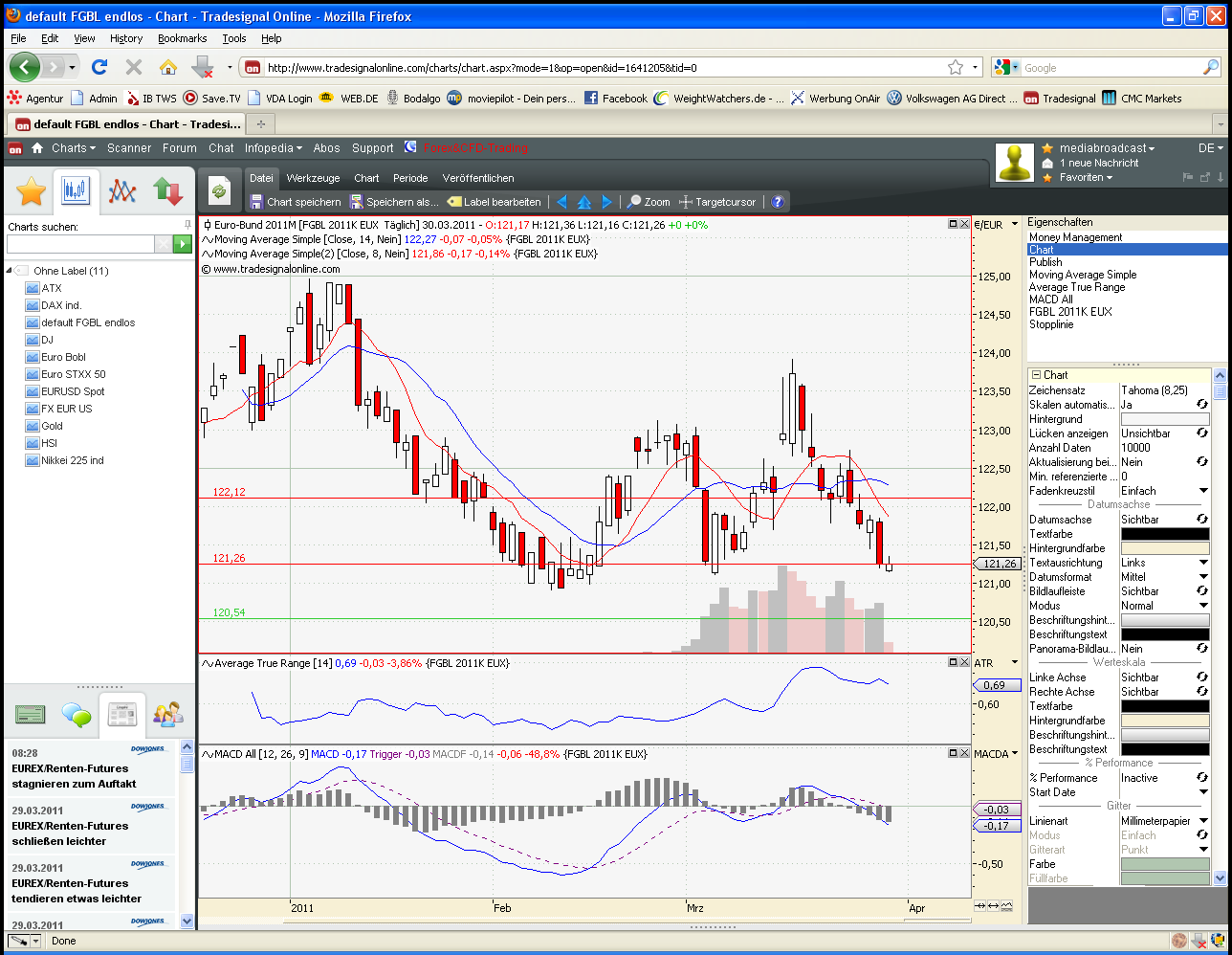This screenshot has width=1232, height=955.
Task: Click the green search go arrow
Action: 182,245
